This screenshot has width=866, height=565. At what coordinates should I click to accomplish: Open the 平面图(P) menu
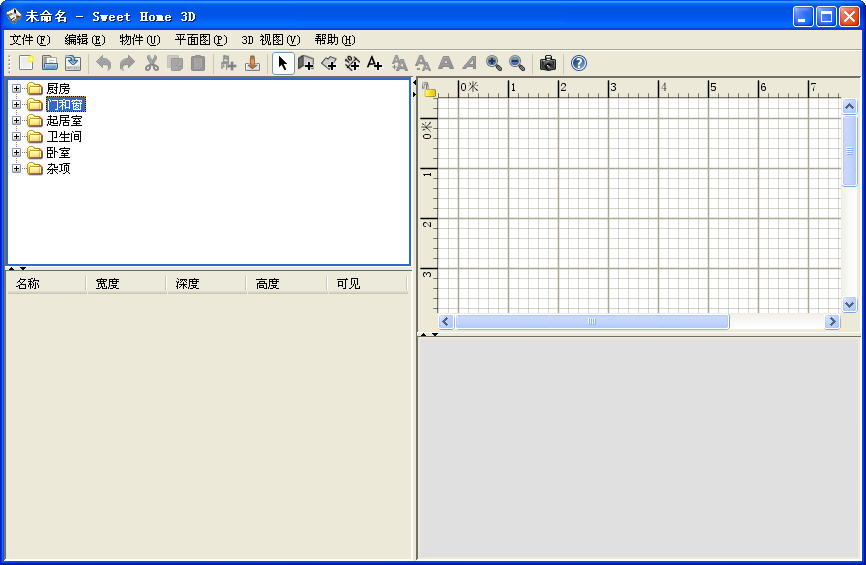point(200,40)
